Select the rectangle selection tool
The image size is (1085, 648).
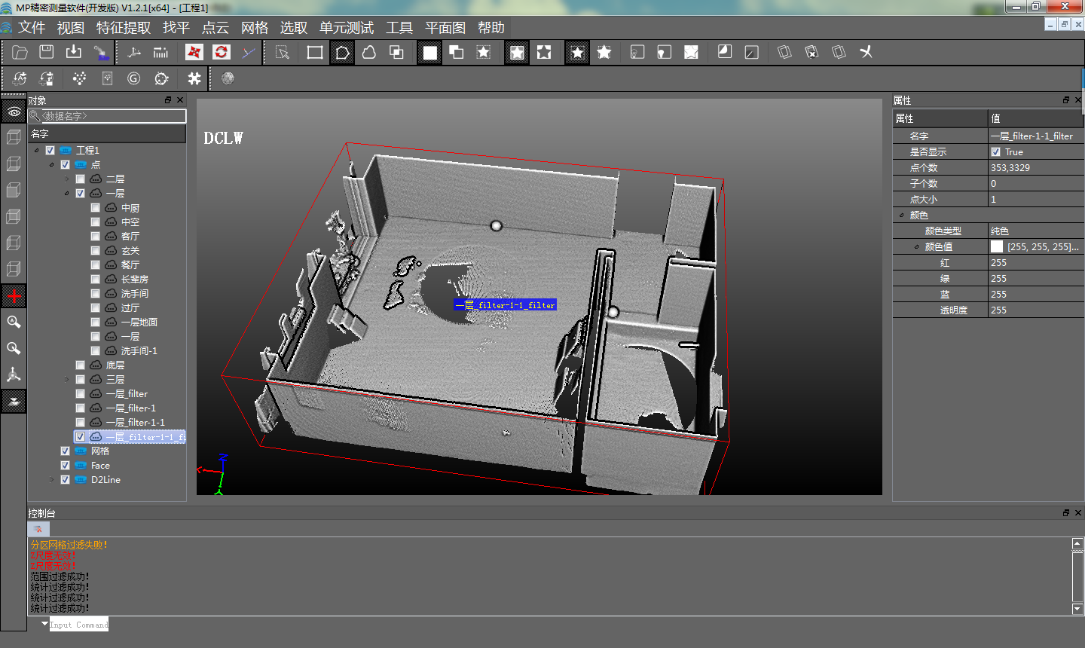coord(315,52)
